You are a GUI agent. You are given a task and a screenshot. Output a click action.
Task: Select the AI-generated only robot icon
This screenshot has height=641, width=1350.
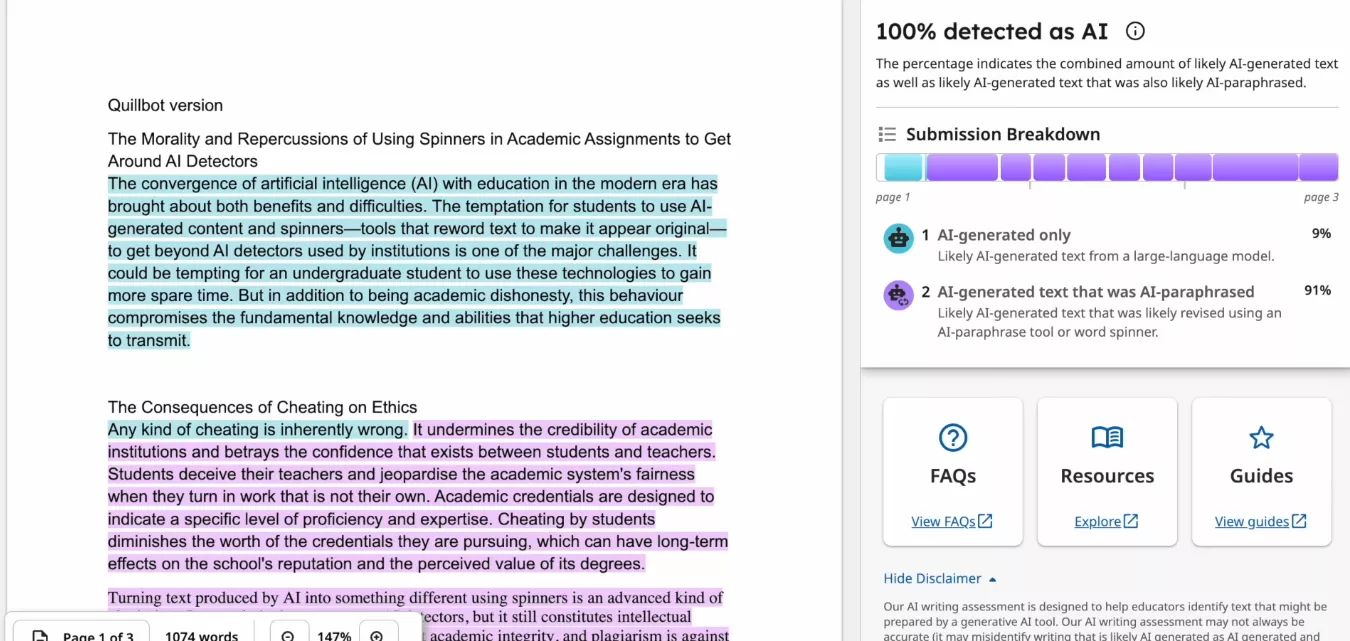[x=898, y=239]
